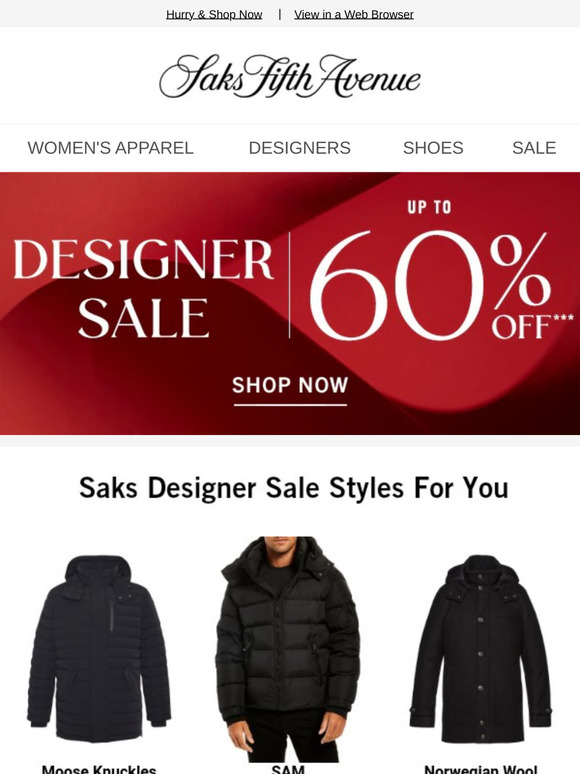Click the Hurry & Shop Now link
This screenshot has height=774, width=580.
click(x=214, y=14)
